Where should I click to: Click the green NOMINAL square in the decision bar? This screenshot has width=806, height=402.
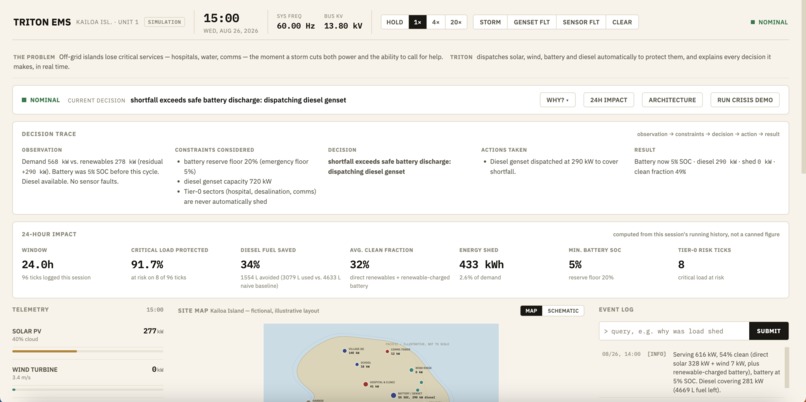click(24, 100)
